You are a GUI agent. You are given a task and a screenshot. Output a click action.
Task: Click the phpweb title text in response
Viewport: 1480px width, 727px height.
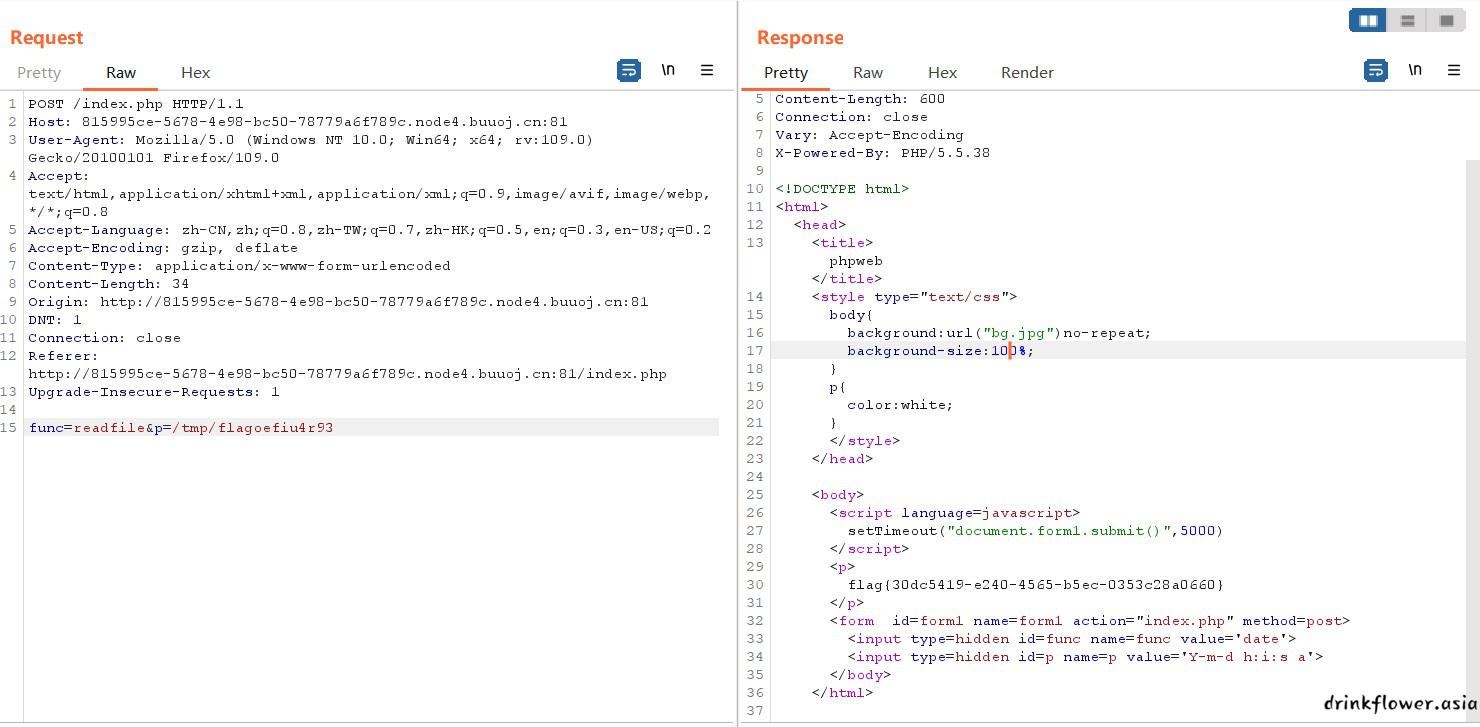(x=856, y=261)
